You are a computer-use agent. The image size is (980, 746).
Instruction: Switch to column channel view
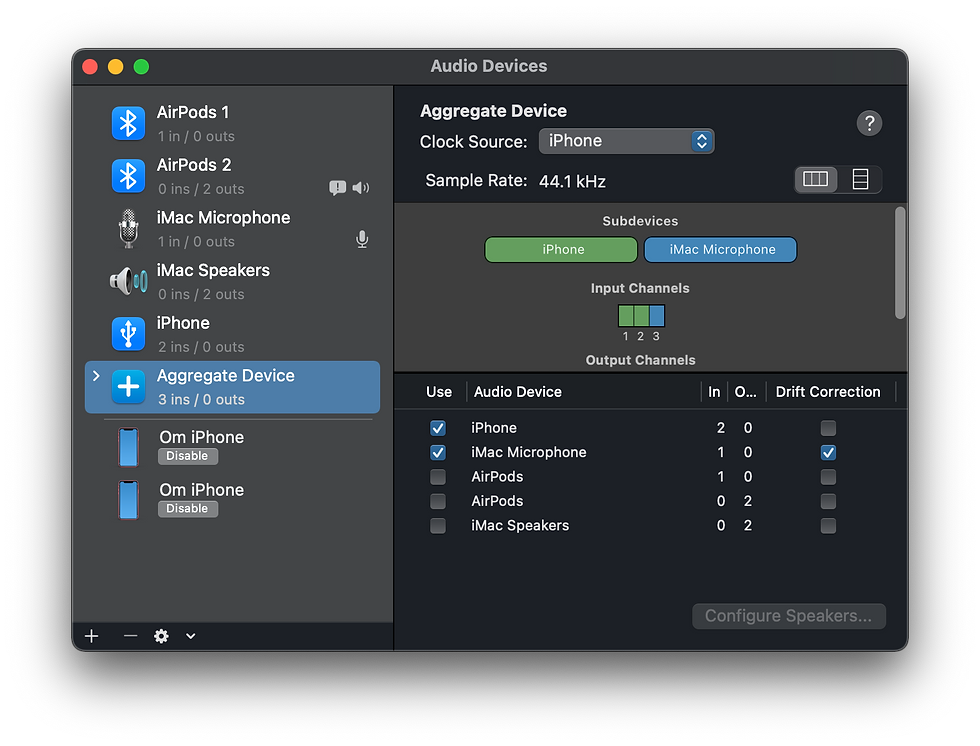coord(816,179)
